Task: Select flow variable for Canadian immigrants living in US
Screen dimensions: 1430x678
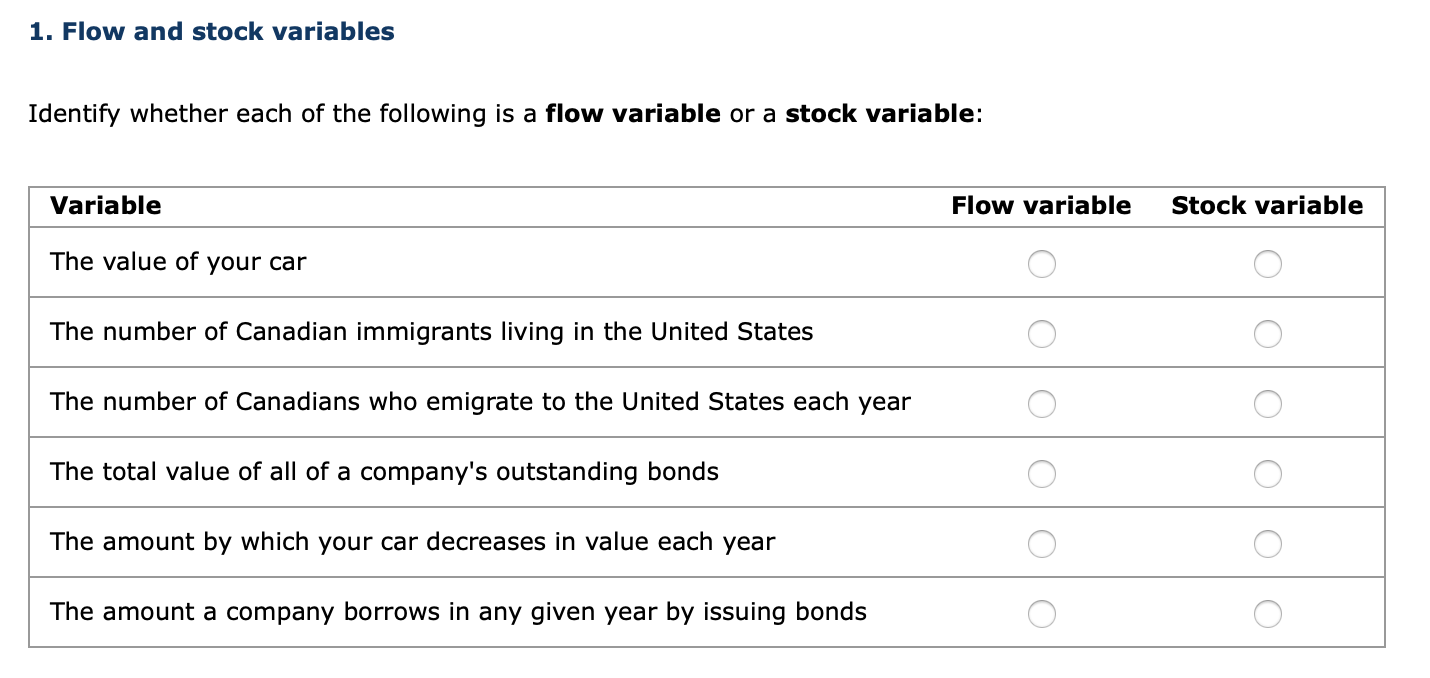Action: click(1041, 334)
